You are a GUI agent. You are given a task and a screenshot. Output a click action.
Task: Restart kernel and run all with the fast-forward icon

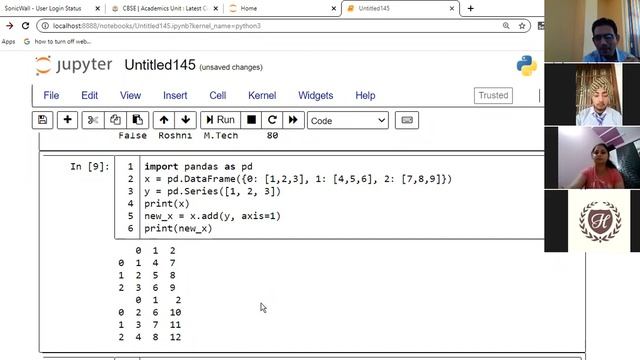tap(293, 120)
